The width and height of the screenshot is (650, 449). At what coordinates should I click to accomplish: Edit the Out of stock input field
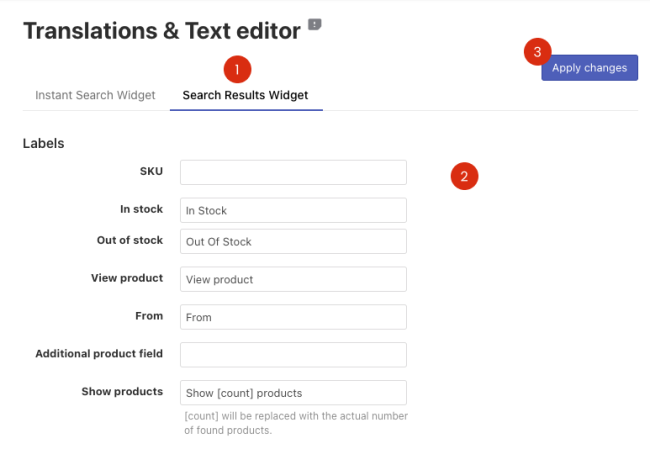293,241
